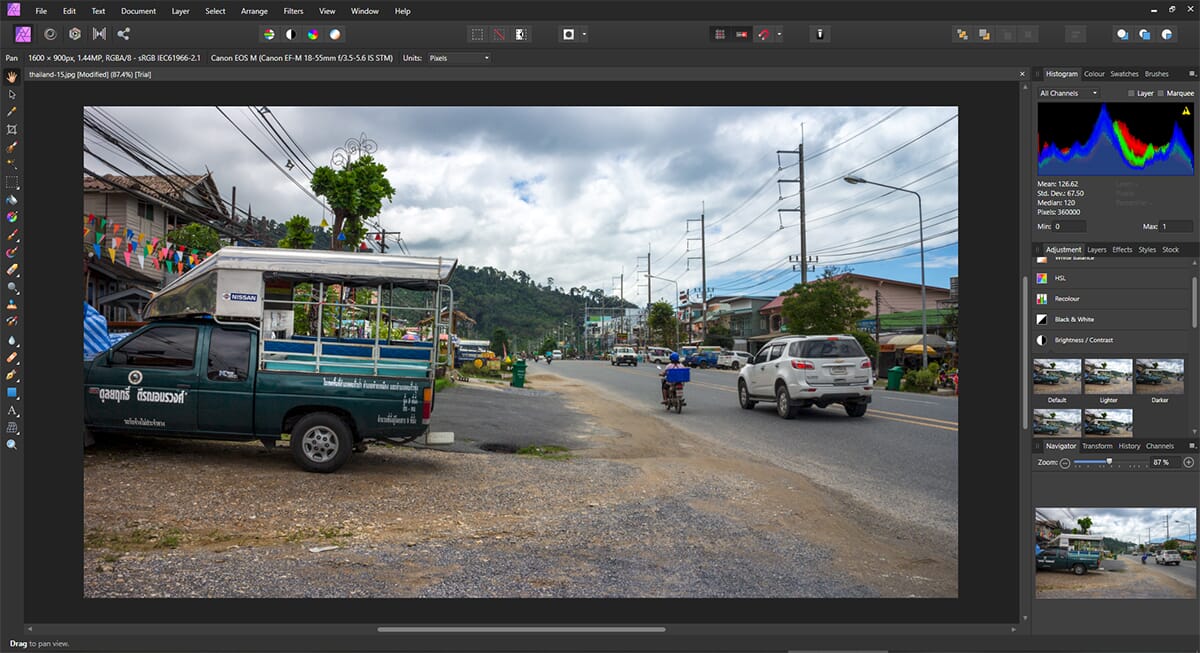Open the Navigator panel options menu
Screen dimensions: 1200x653
coord(1191,446)
